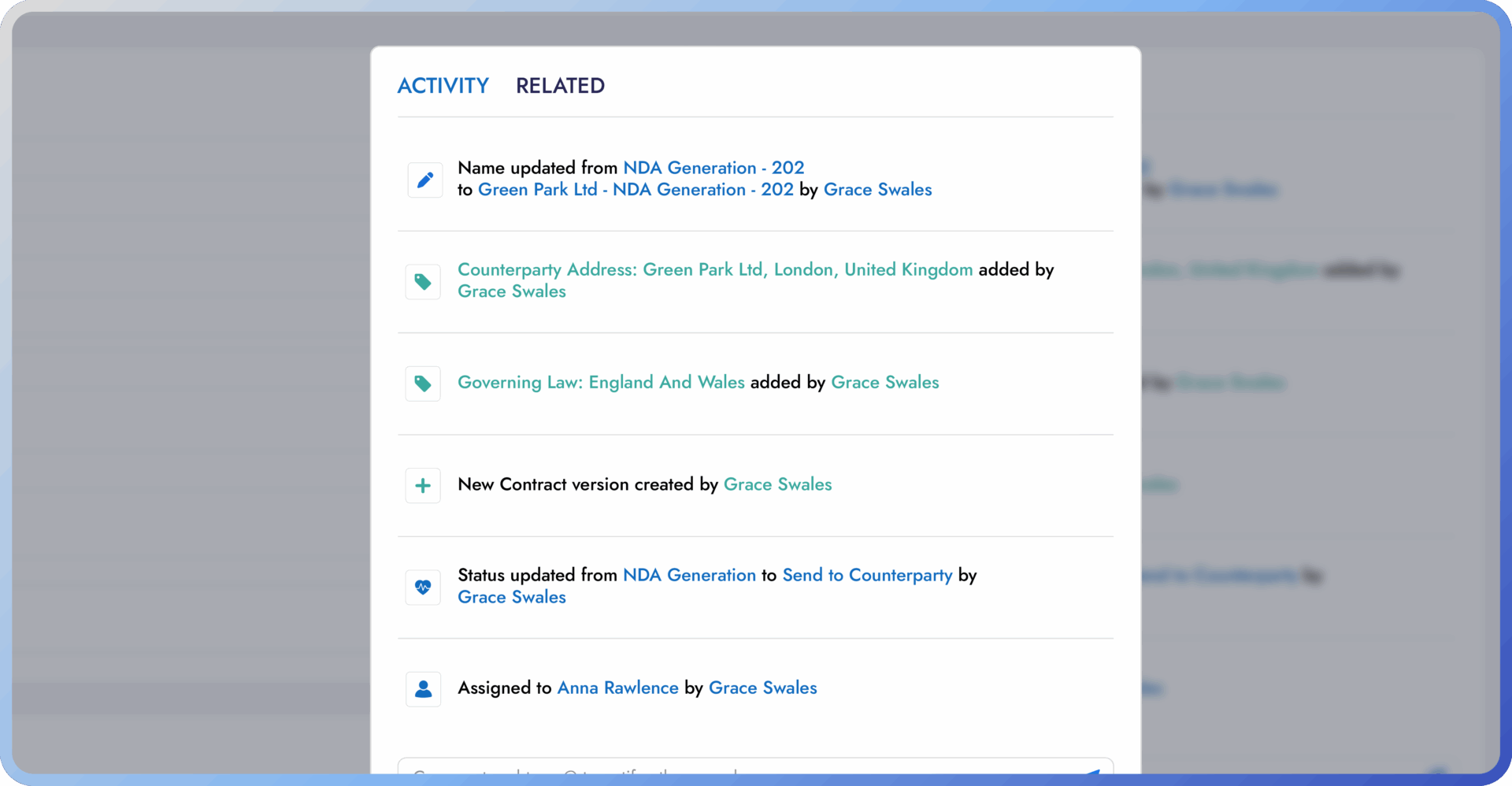Open Green Park Ltd - NDA Generation - 202 link
Image resolution: width=1512 pixels, height=786 pixels.
[x=635, y=190]
